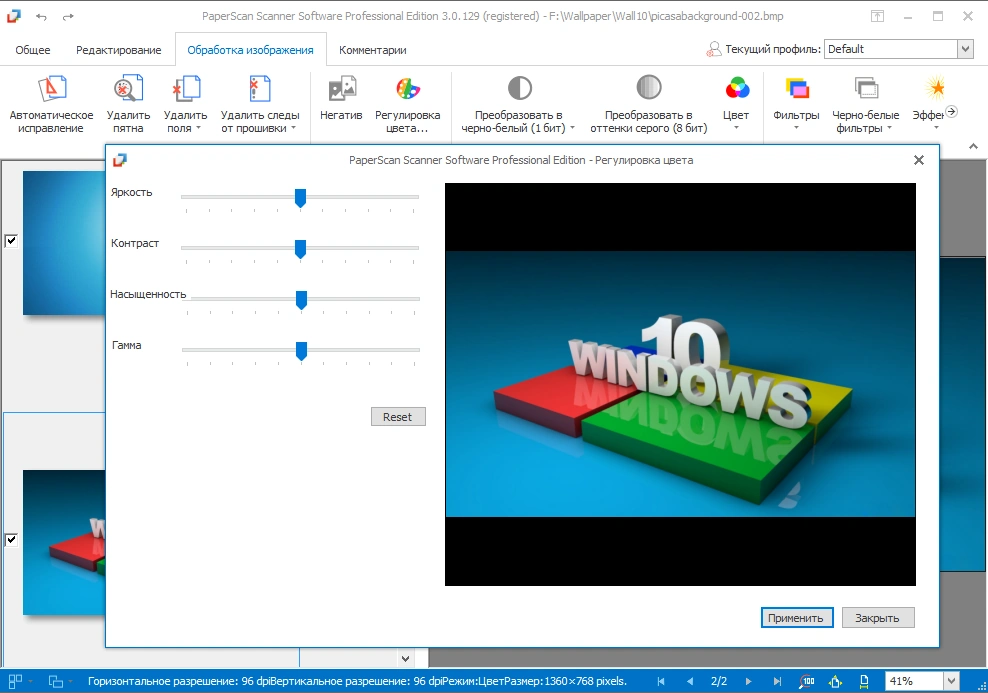Click the window arrangement icon in status bar
Image resolution: width=988 pixels, height=693 pixels.
click(56, 681)
